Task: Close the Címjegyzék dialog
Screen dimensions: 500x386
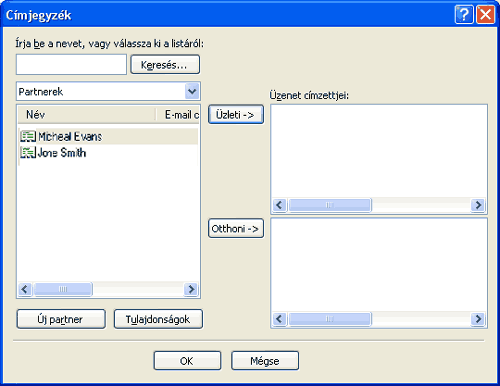Action: 485,15
